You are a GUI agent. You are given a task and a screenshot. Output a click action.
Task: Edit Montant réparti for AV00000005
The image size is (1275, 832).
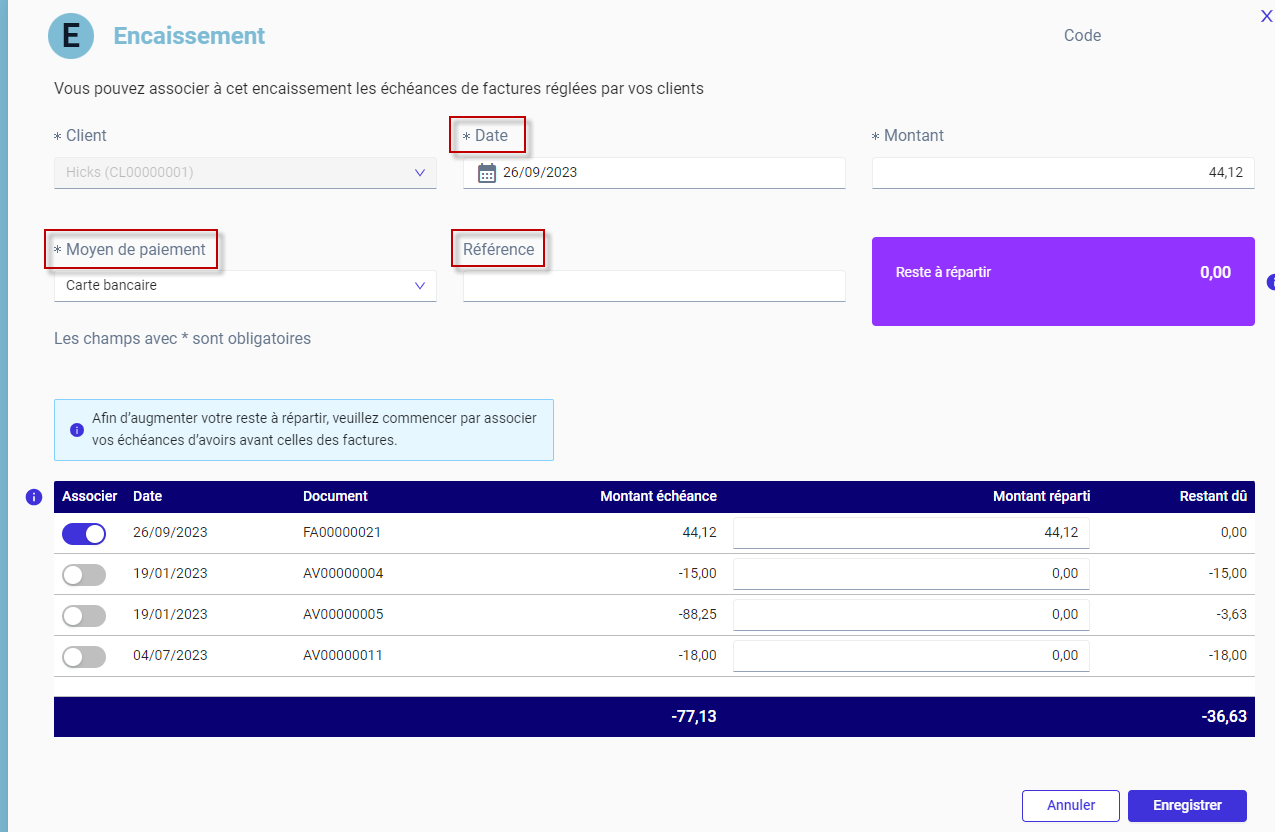pyautogui.click(x=911, y=614)
